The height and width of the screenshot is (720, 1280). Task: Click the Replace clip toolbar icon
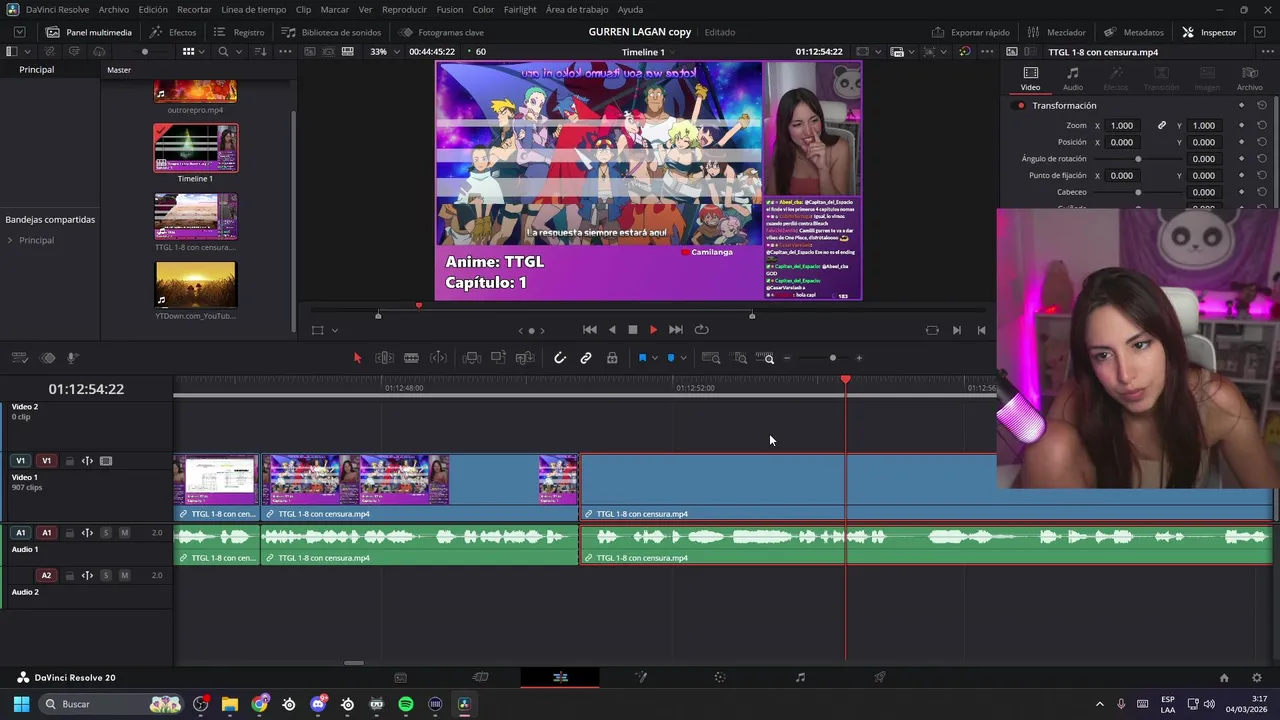coord(525,358)
